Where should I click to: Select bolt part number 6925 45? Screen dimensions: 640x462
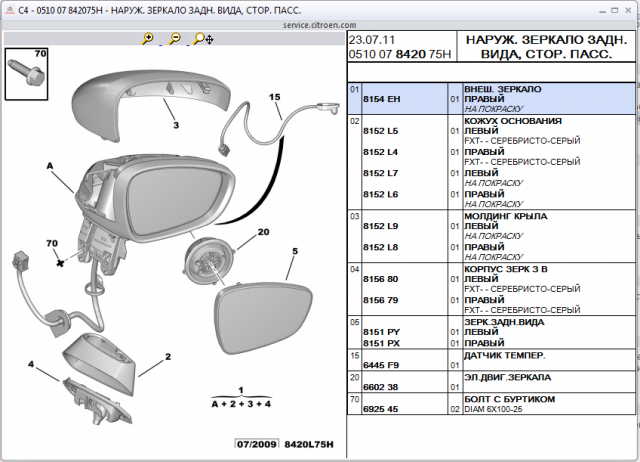(380, 408)
